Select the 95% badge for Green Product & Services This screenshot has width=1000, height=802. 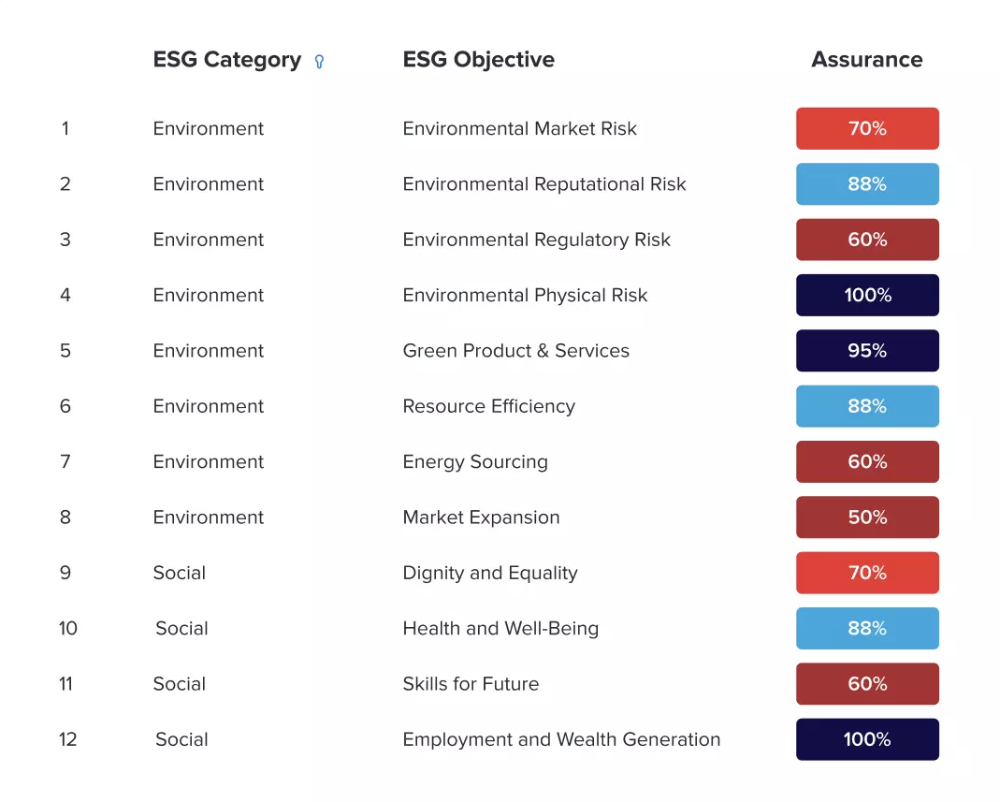click(x=866, y=350)
